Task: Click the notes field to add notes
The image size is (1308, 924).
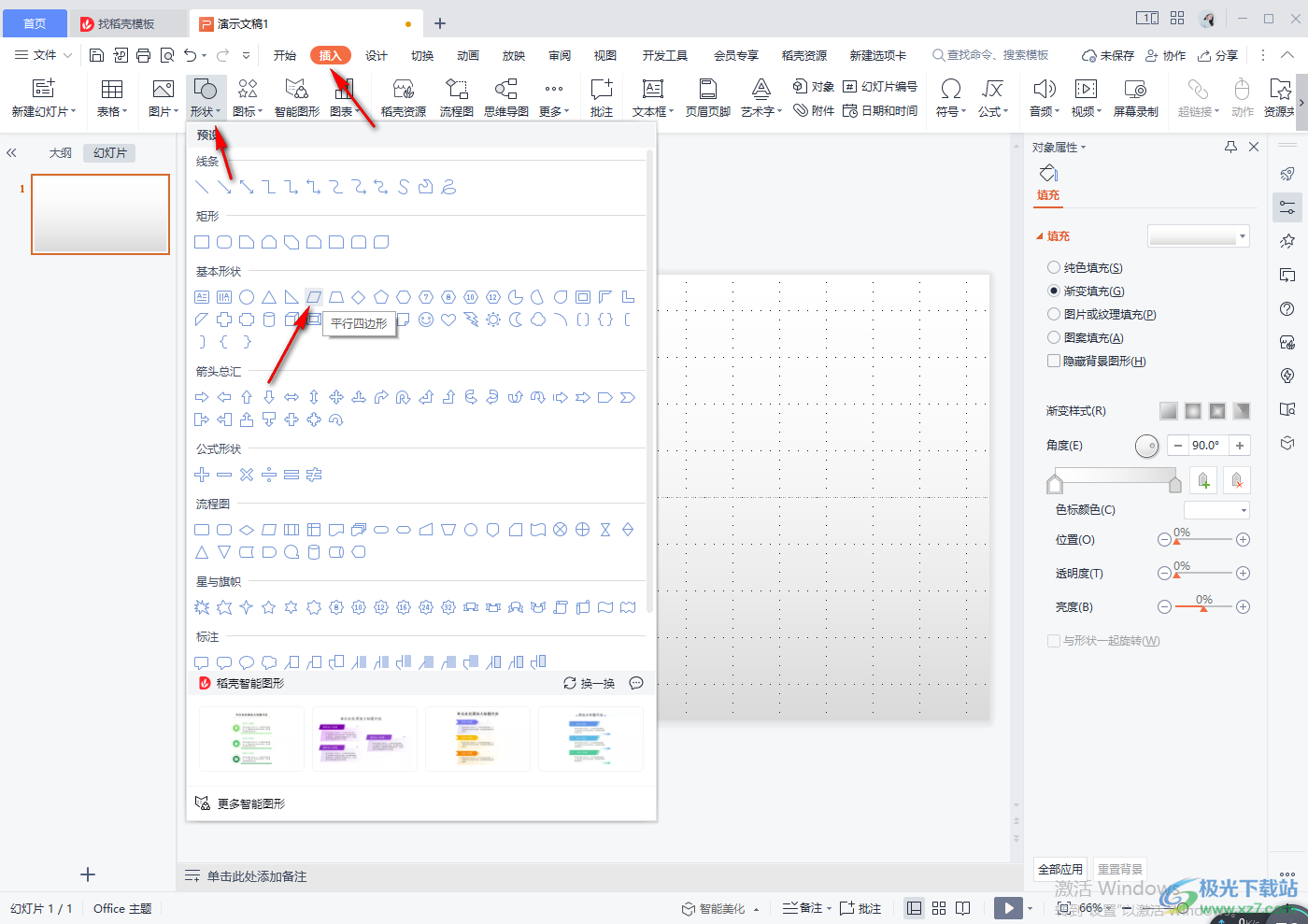Action: (257, 876)
